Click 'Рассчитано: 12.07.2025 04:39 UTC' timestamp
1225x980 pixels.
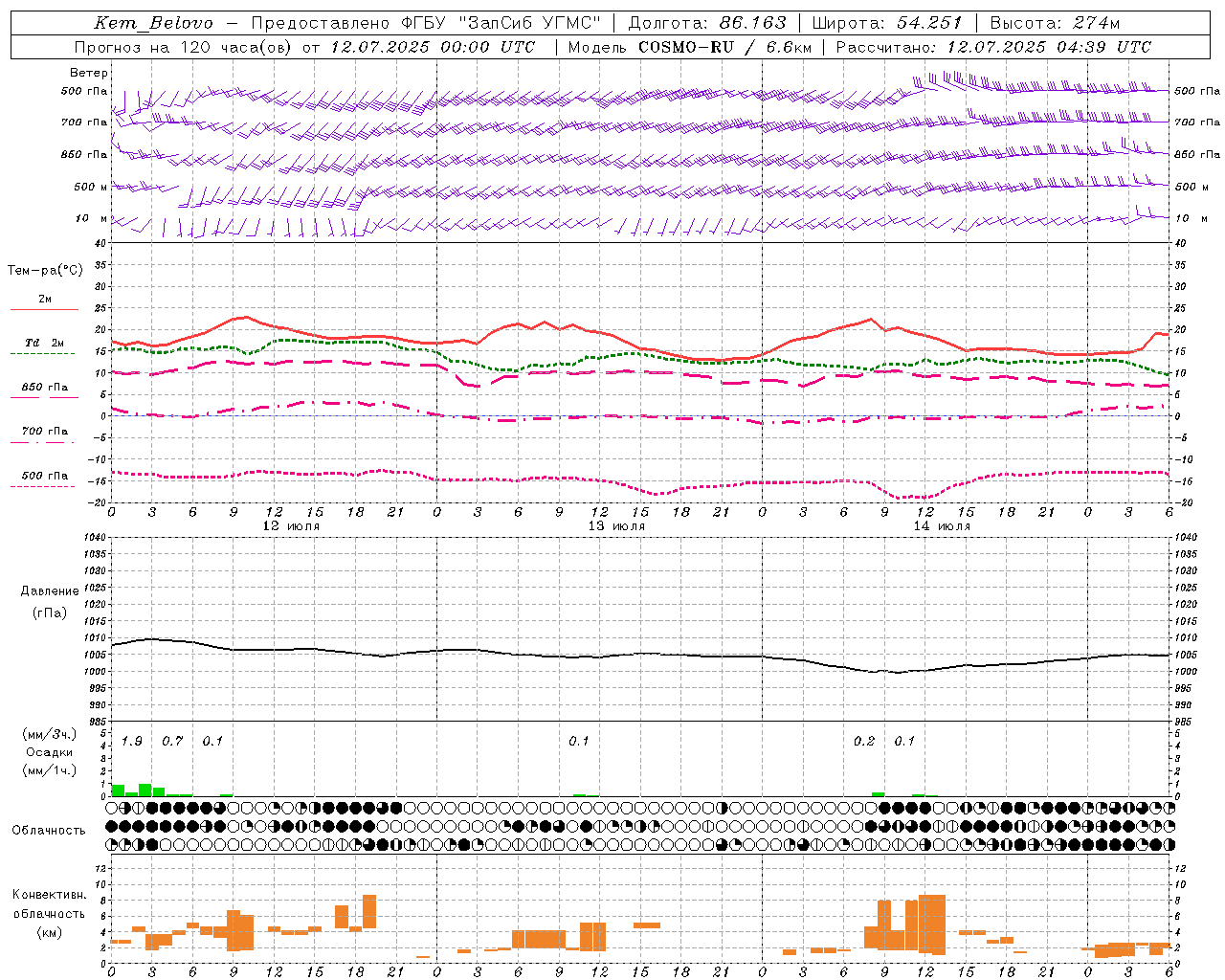(993, 47)
